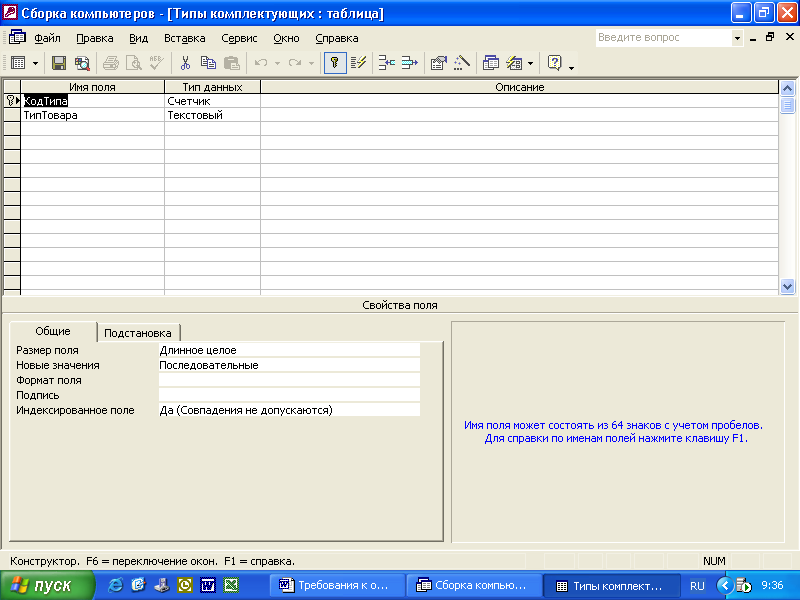
Task: Click the Счетчик data type cell
Action: [x=212, y=101]
